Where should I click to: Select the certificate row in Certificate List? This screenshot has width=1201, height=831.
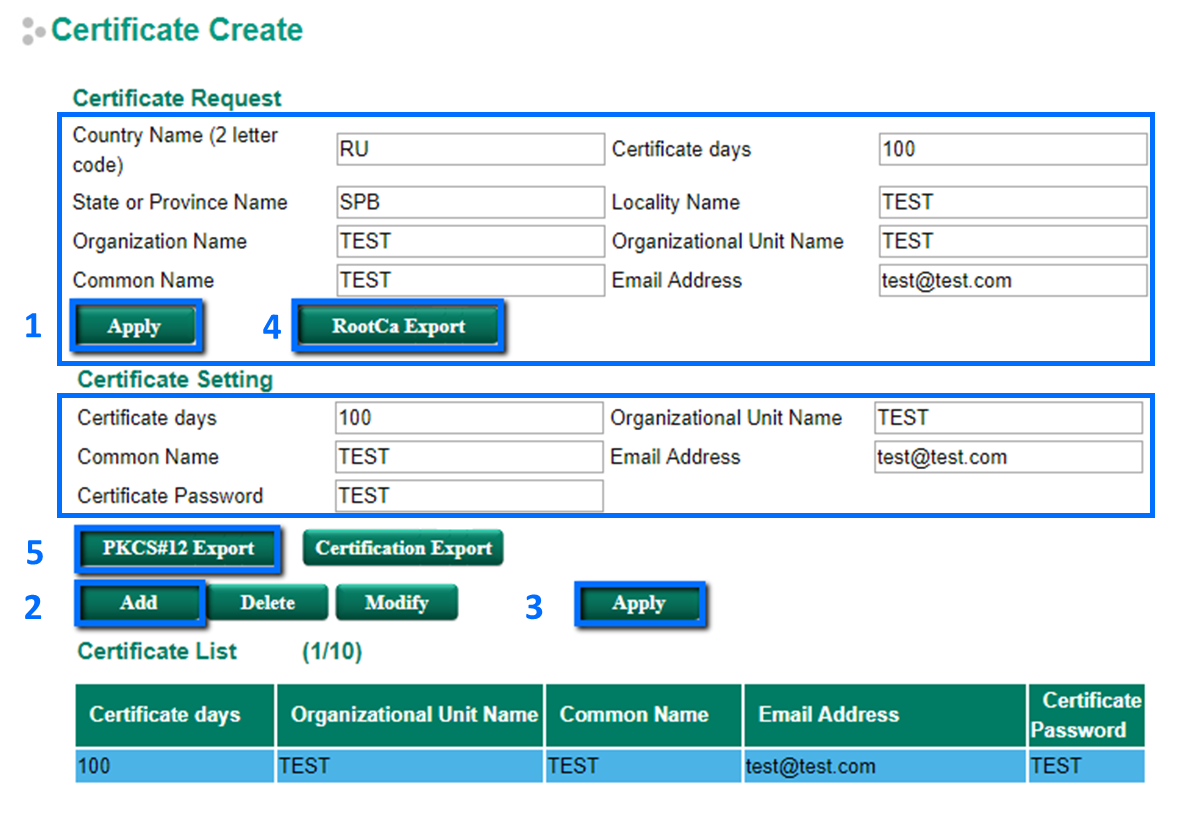pos(609,766)
